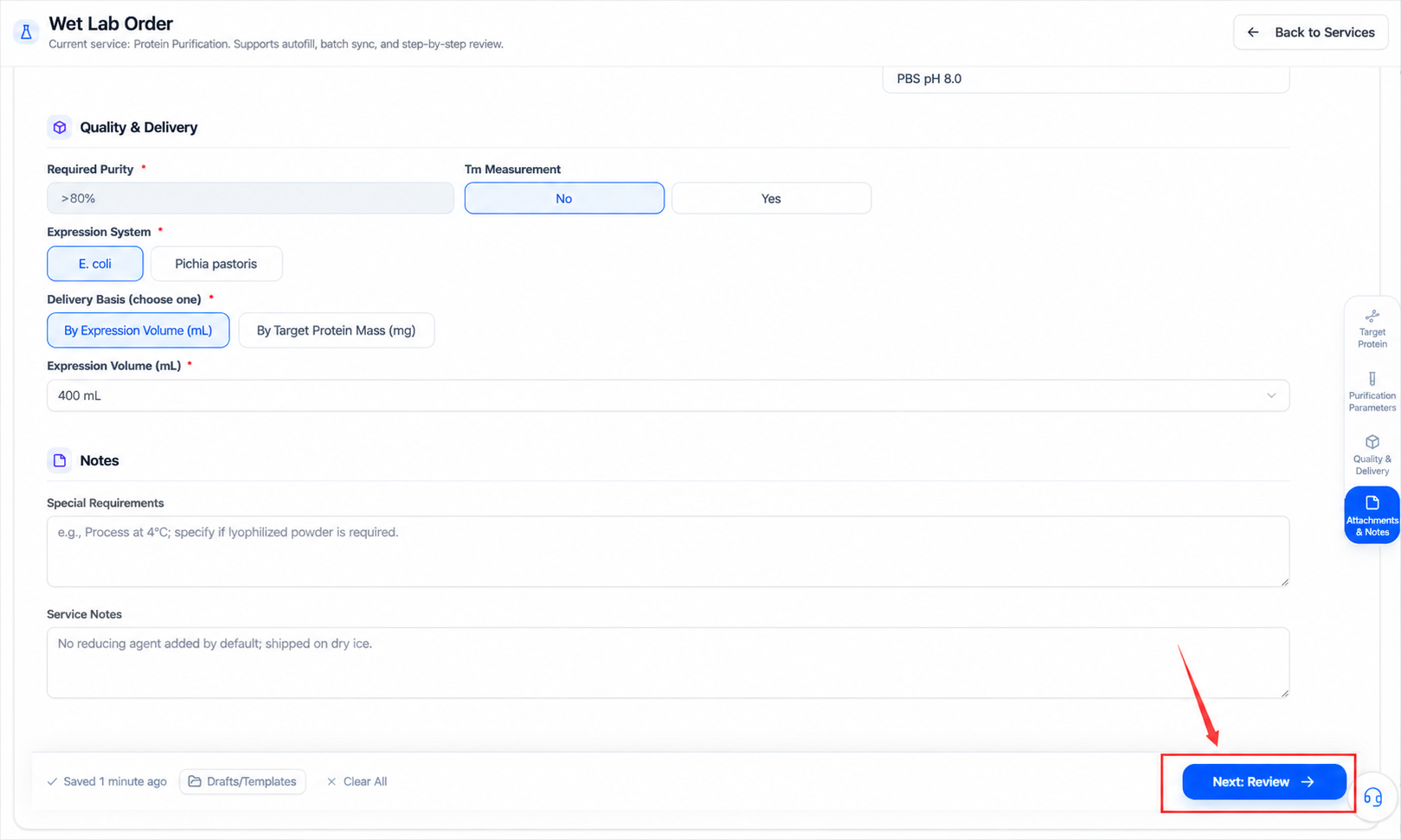Choose E. coli expression system
1401x840 pixels.
95,264
